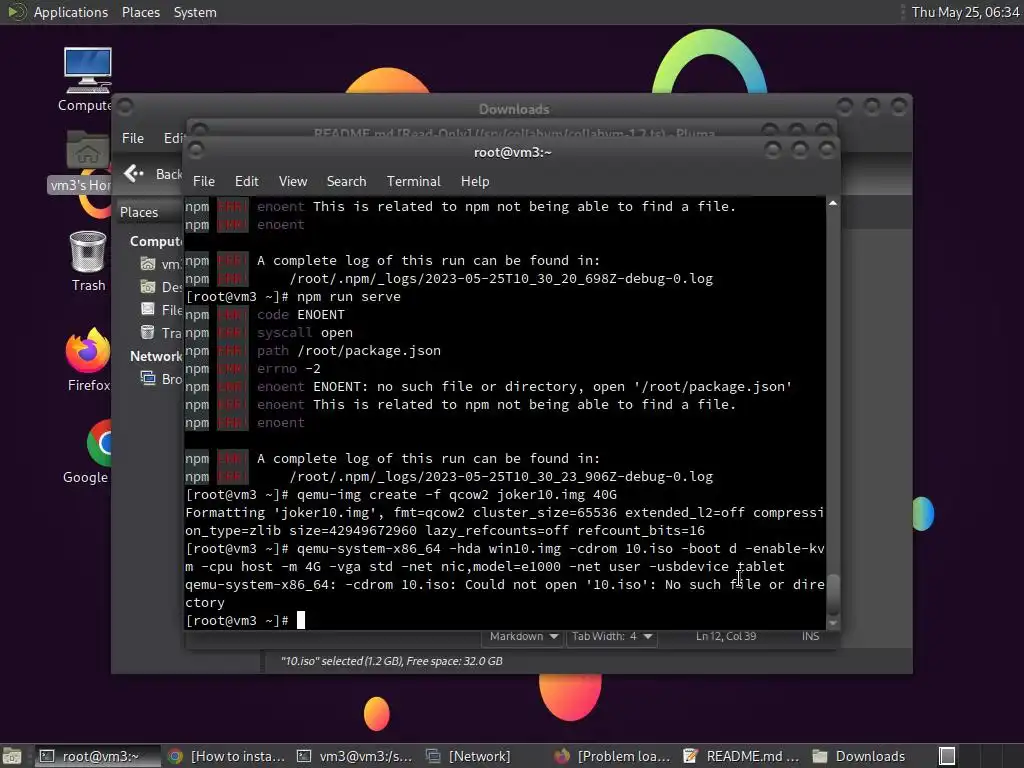
Task: Open the terminal File menu
Action: point(203,181)
